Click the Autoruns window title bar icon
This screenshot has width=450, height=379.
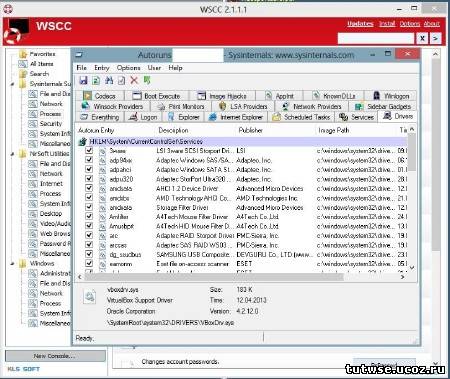[79, 55]
